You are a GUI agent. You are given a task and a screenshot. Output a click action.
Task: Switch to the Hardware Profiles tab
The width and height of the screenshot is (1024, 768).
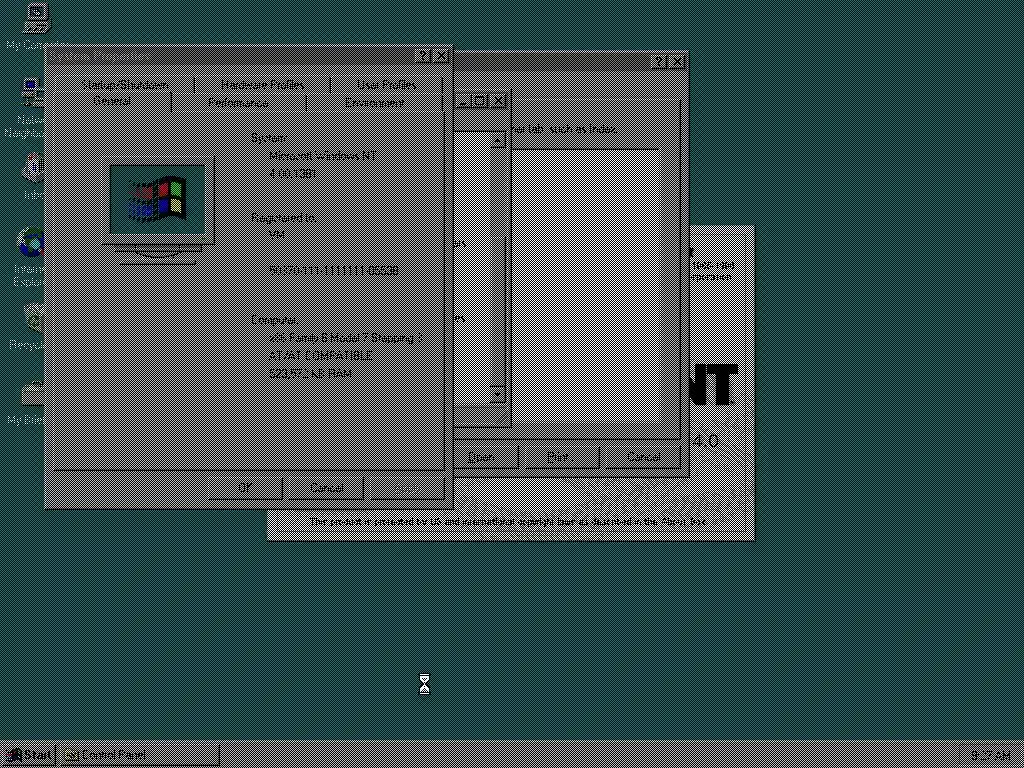[x=262, y=86]
